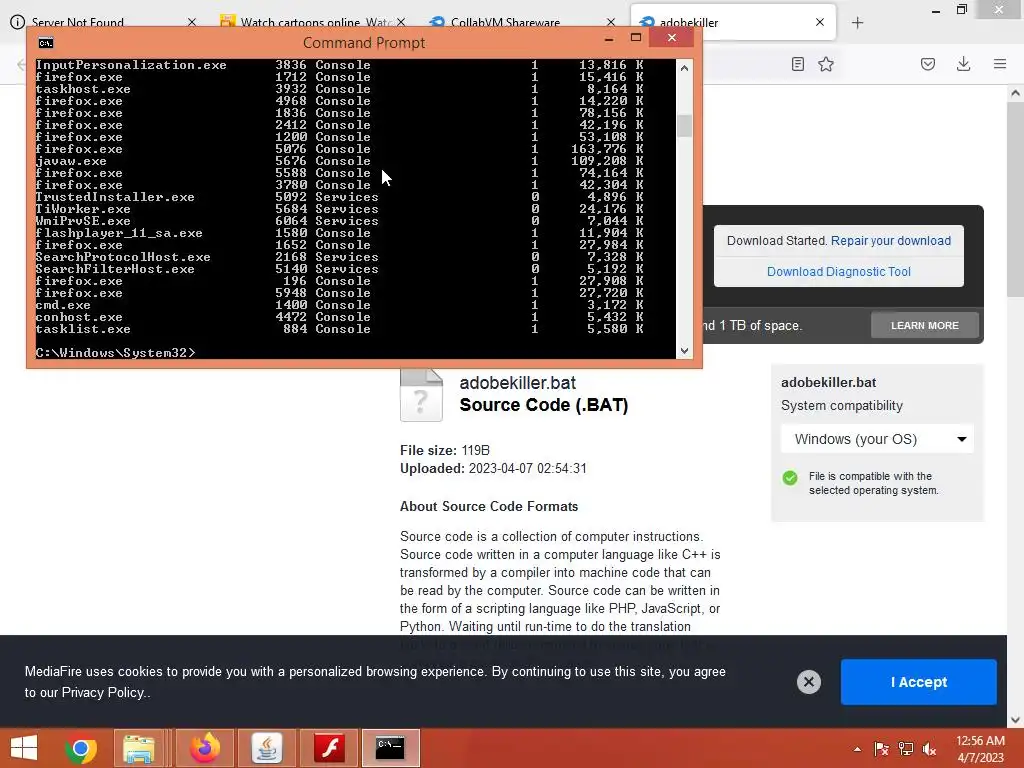Open Firefox reader view icon

[x=797, y=64]
